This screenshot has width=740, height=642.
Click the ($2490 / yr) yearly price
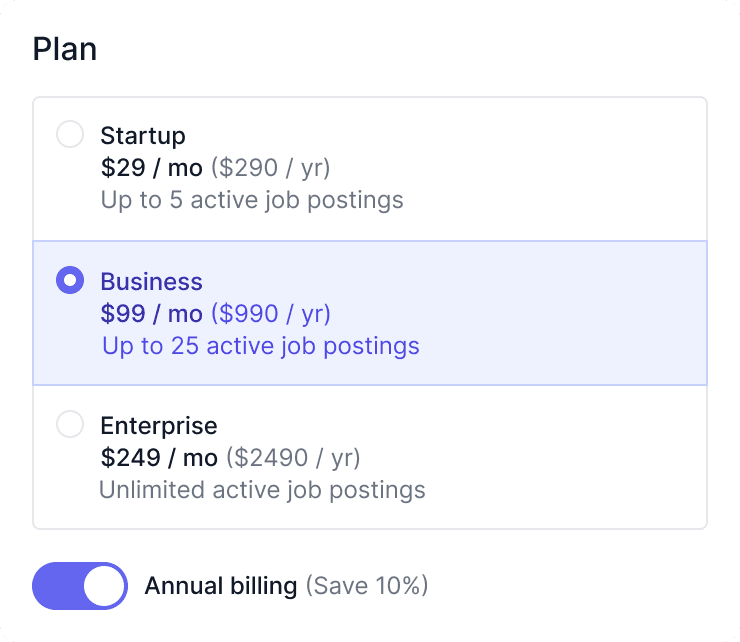[293, 458]
